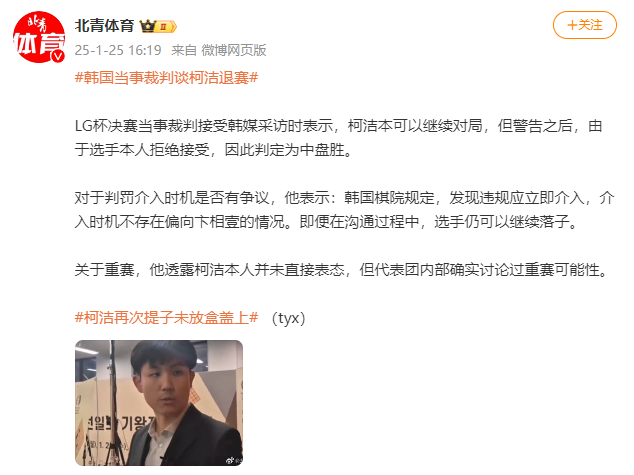The width and height of the screenshot is (634, 475).
Task: Follow 北青体育 with the +关注 button
Action: coord(585,25)
